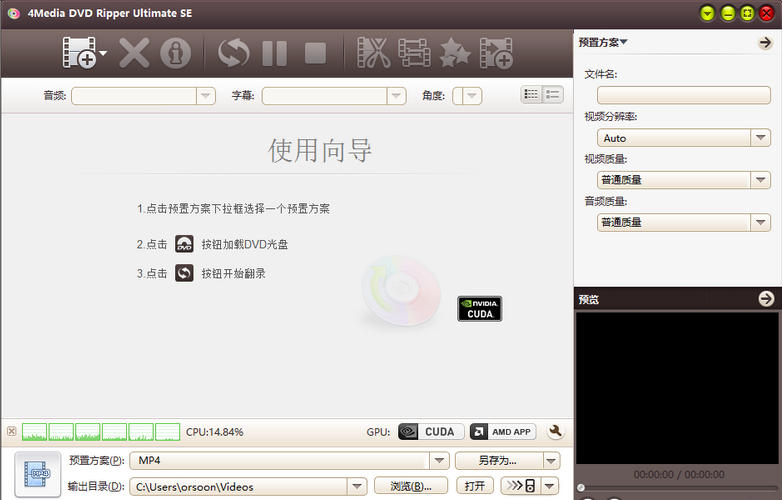
Task: Click the 00:00:00 / 00:00:00 time display
Action: point(679,475)
